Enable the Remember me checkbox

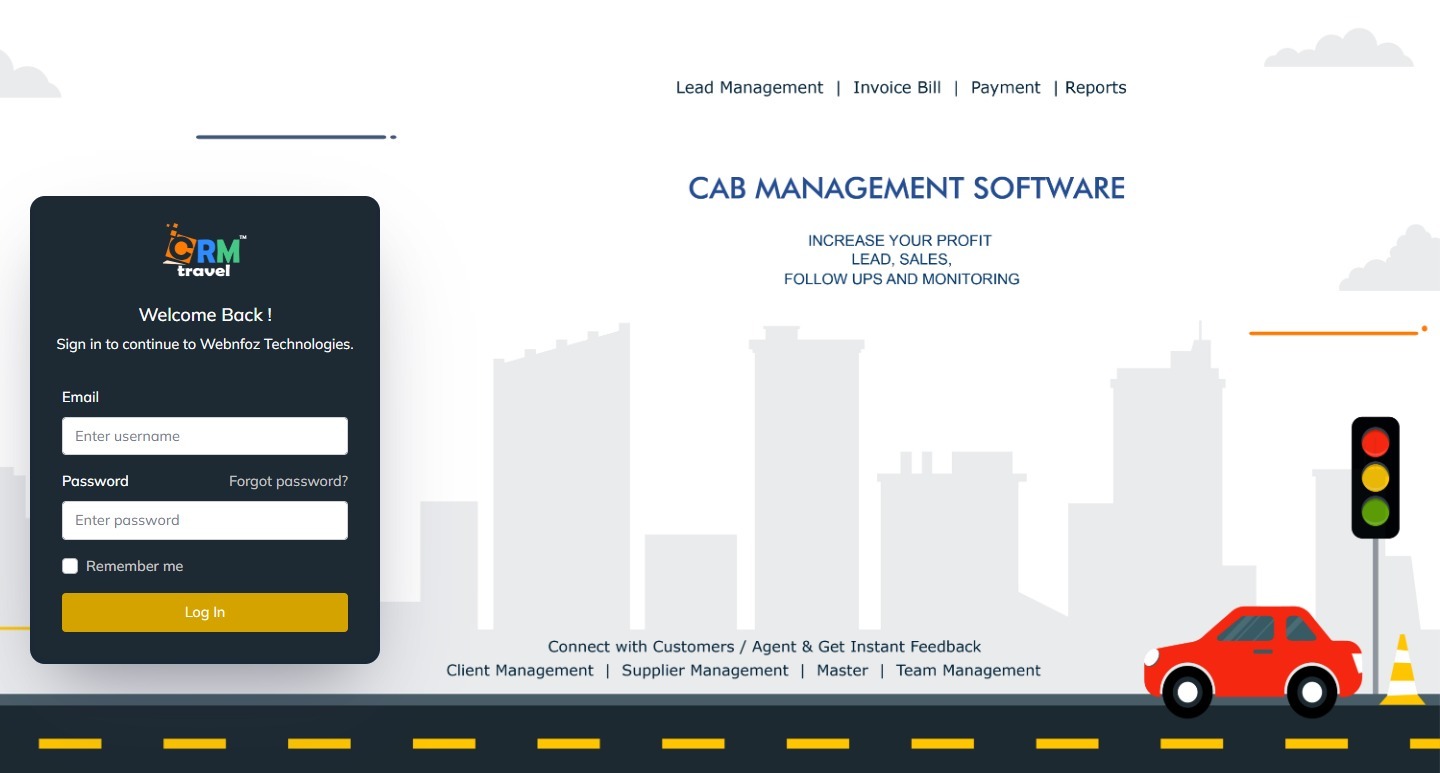click(70, 566)
